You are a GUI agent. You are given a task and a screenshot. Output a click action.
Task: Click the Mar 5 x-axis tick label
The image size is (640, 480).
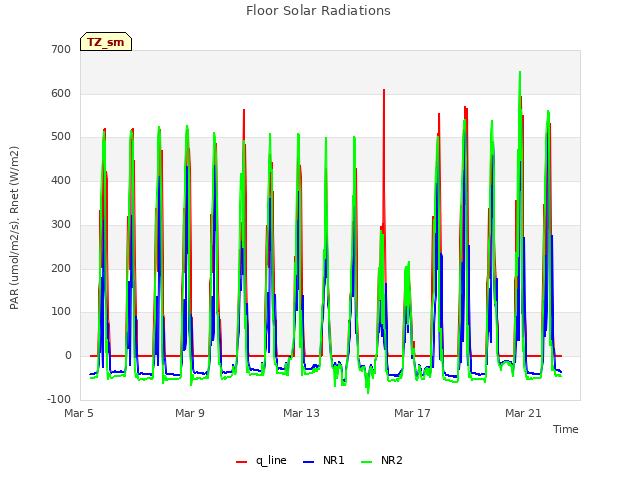tap(79, 413)
